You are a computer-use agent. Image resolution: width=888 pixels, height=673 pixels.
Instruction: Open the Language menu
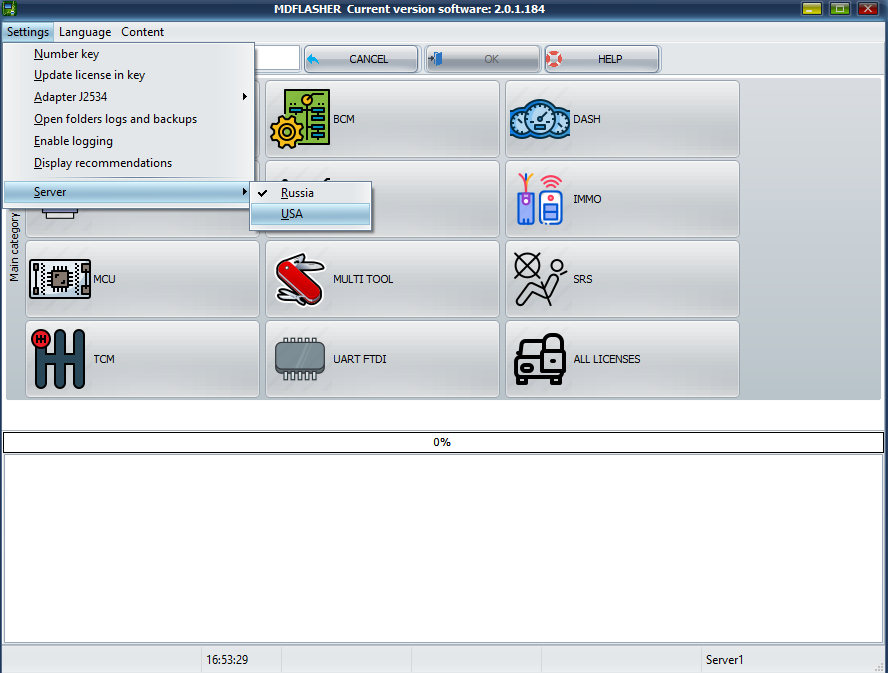(x=85, y=32)
